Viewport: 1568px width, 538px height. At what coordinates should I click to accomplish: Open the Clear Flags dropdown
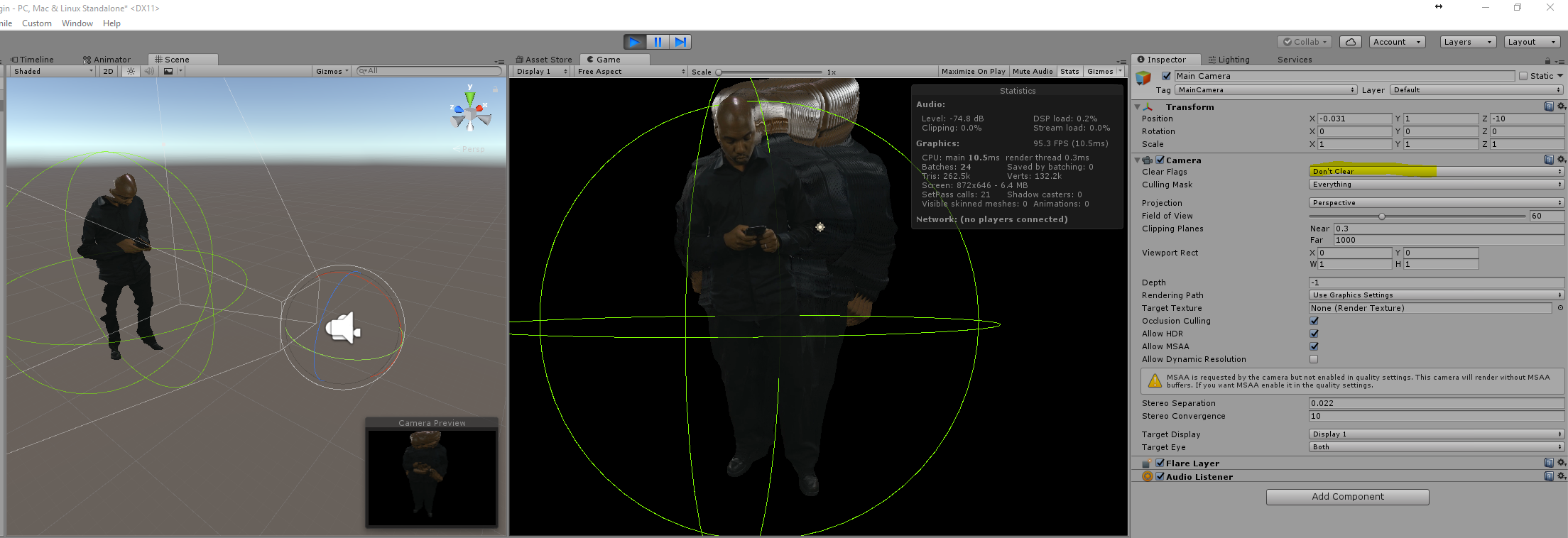point(1435,171)
